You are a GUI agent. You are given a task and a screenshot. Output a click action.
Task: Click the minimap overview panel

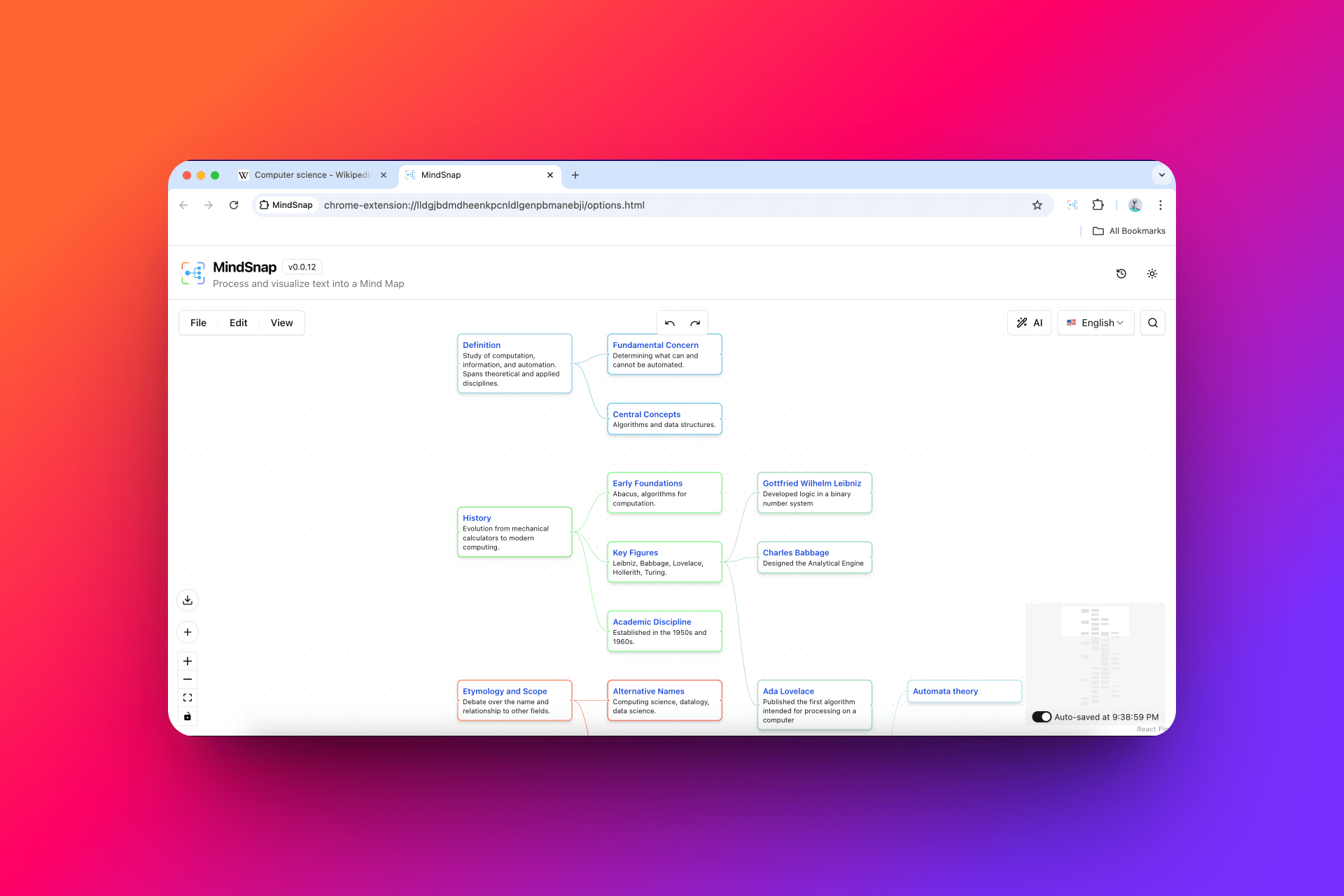coord(1095,654)
